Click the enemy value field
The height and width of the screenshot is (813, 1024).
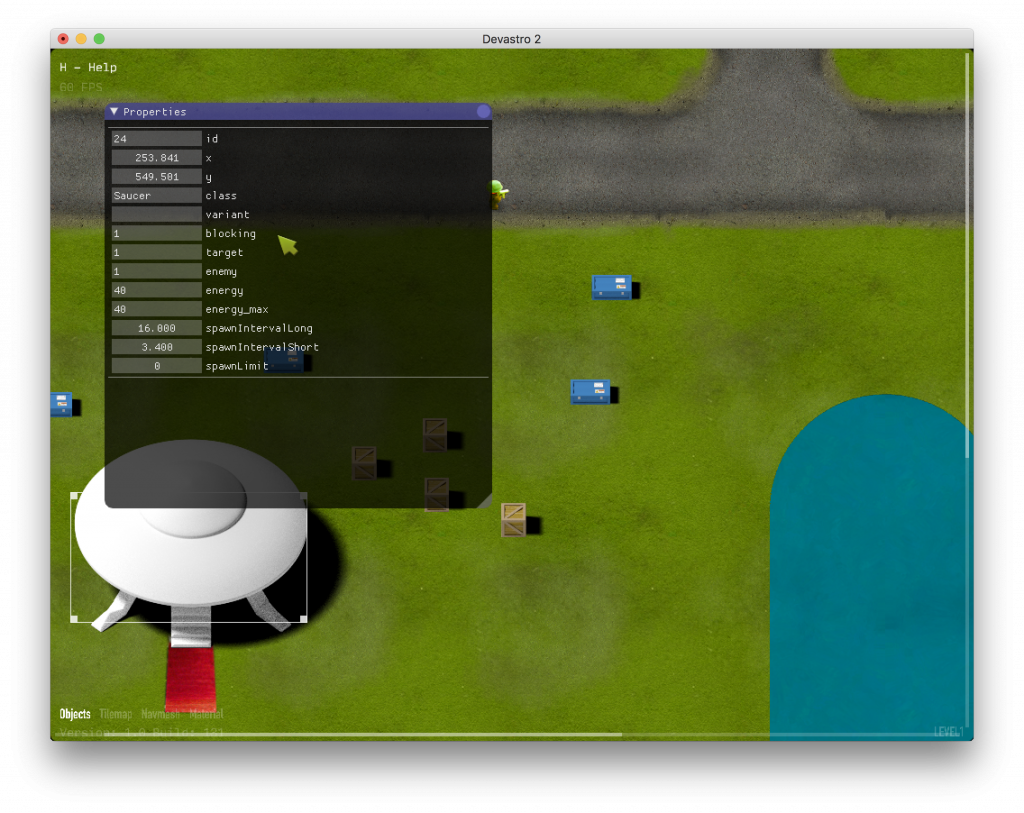(157, 271)
